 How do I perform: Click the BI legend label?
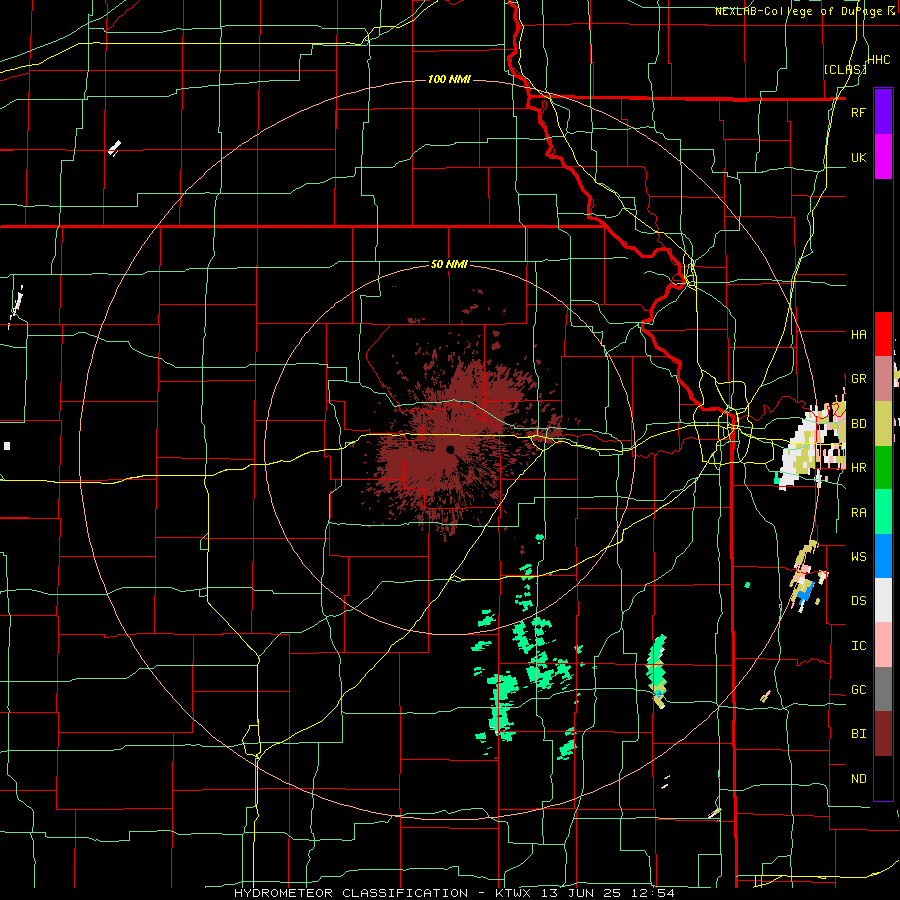pos(858,734)
